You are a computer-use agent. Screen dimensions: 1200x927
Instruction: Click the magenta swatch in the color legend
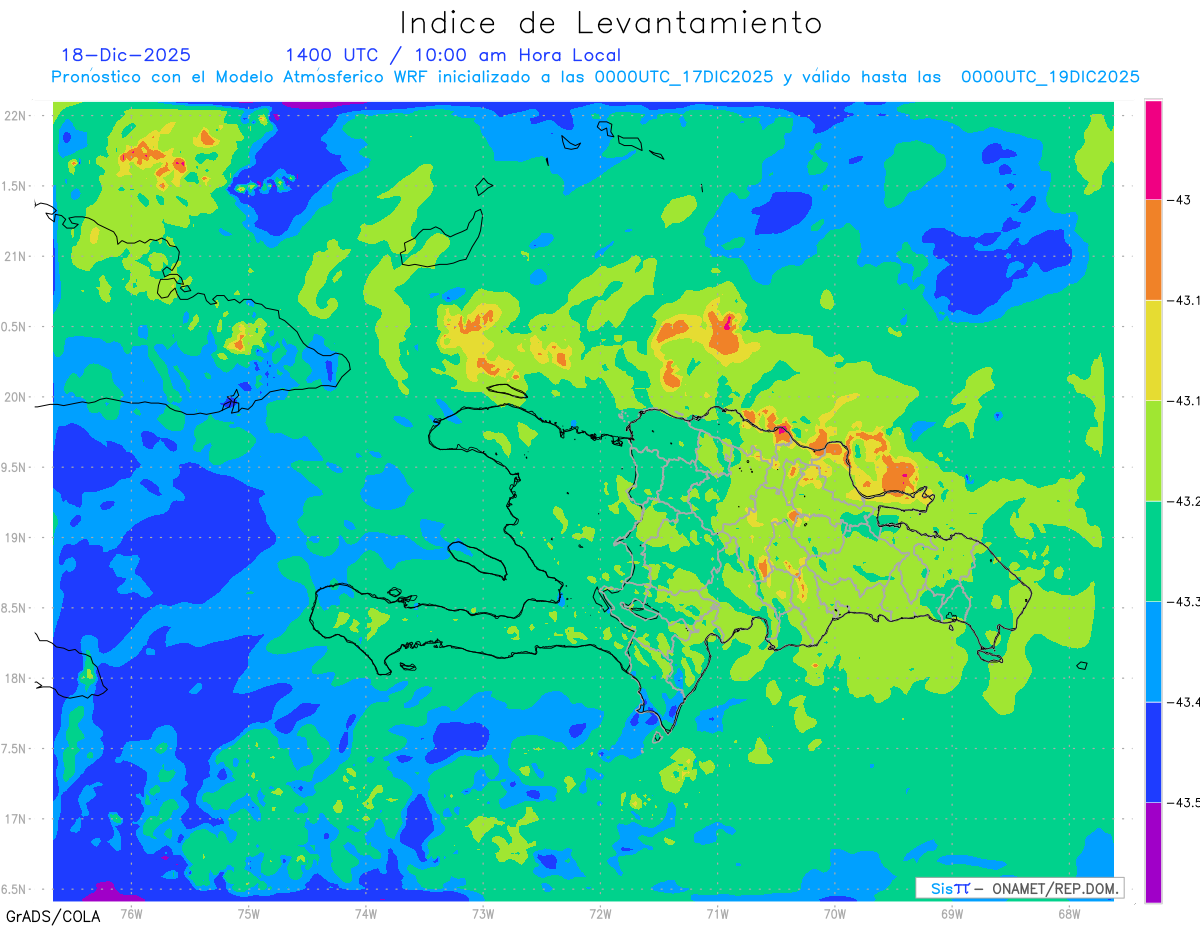pos(1153,149)
